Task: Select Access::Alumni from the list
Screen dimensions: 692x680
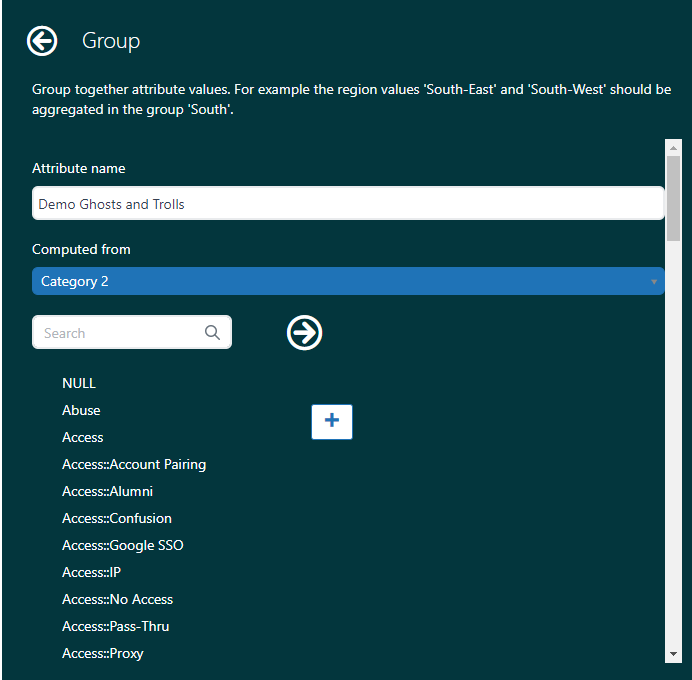Action: tap(107, 491)
